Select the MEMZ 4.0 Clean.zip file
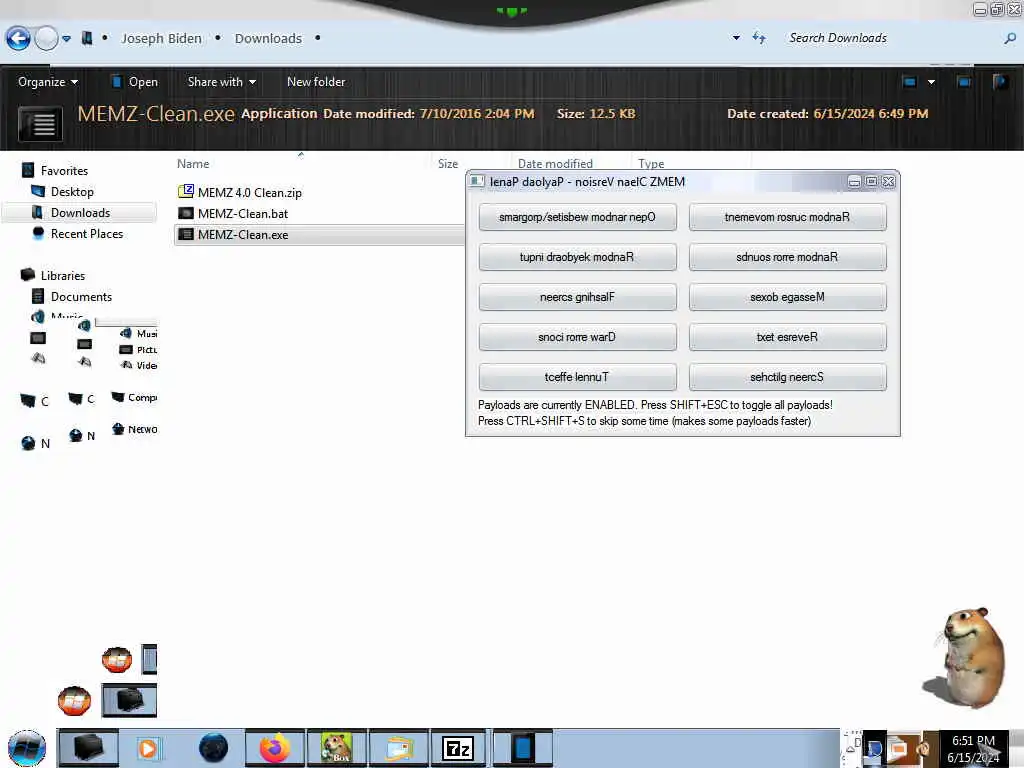 tap(249, 193)
